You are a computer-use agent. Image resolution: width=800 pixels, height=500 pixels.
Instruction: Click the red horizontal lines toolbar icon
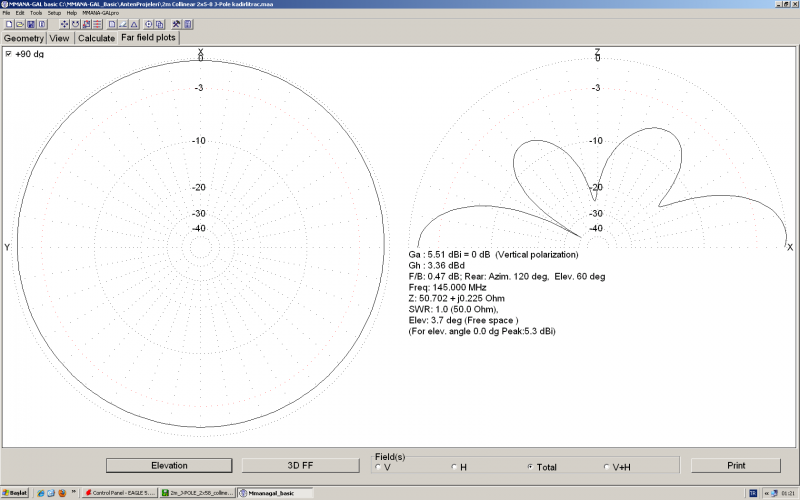97,24
